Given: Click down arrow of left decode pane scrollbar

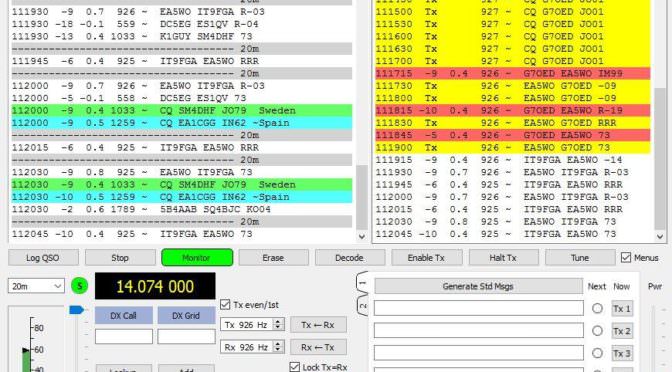Looking at the screenshot, I should point(361,236).
